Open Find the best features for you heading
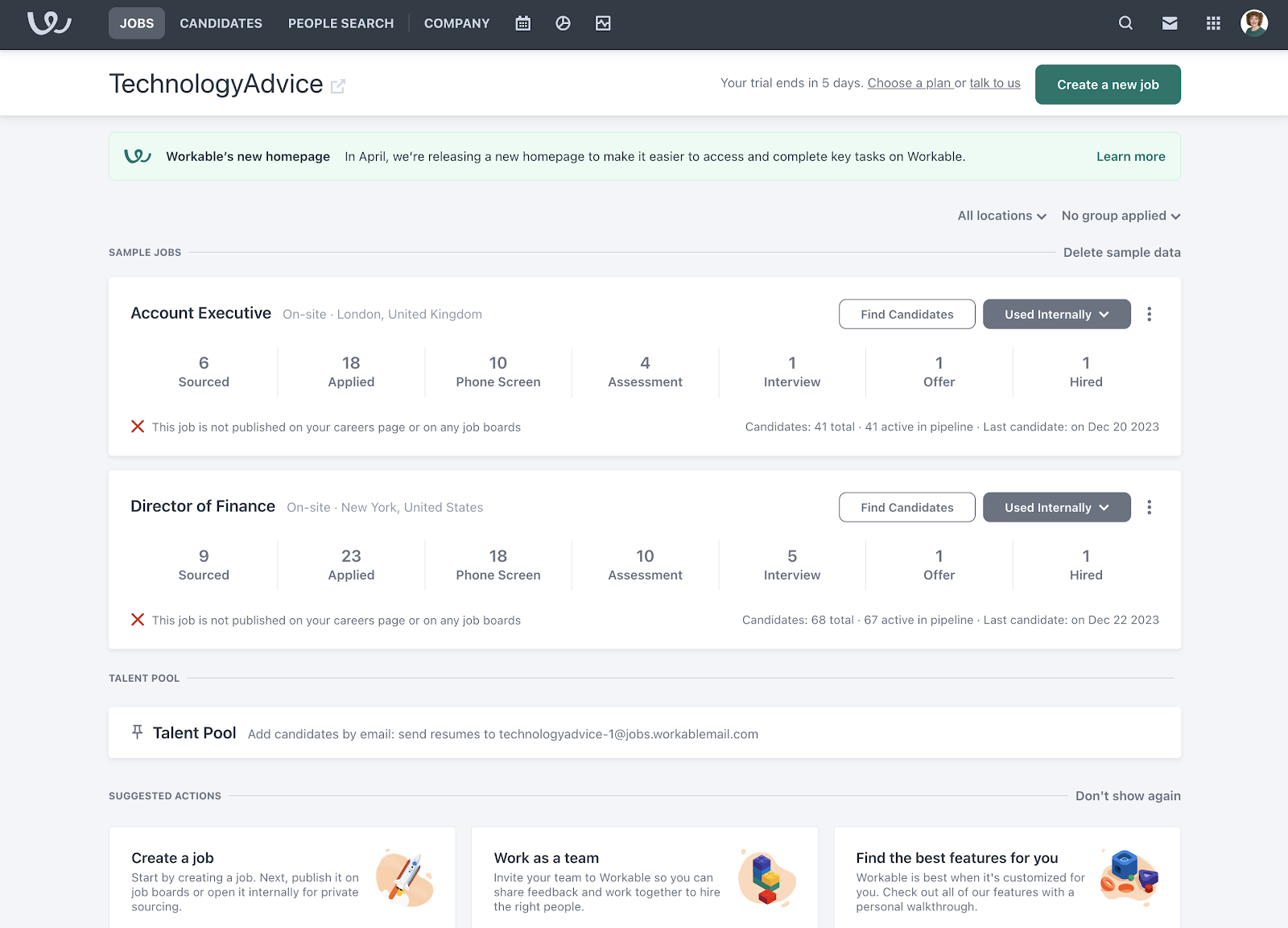This screenshot has width=1288, height=928. 957,858
